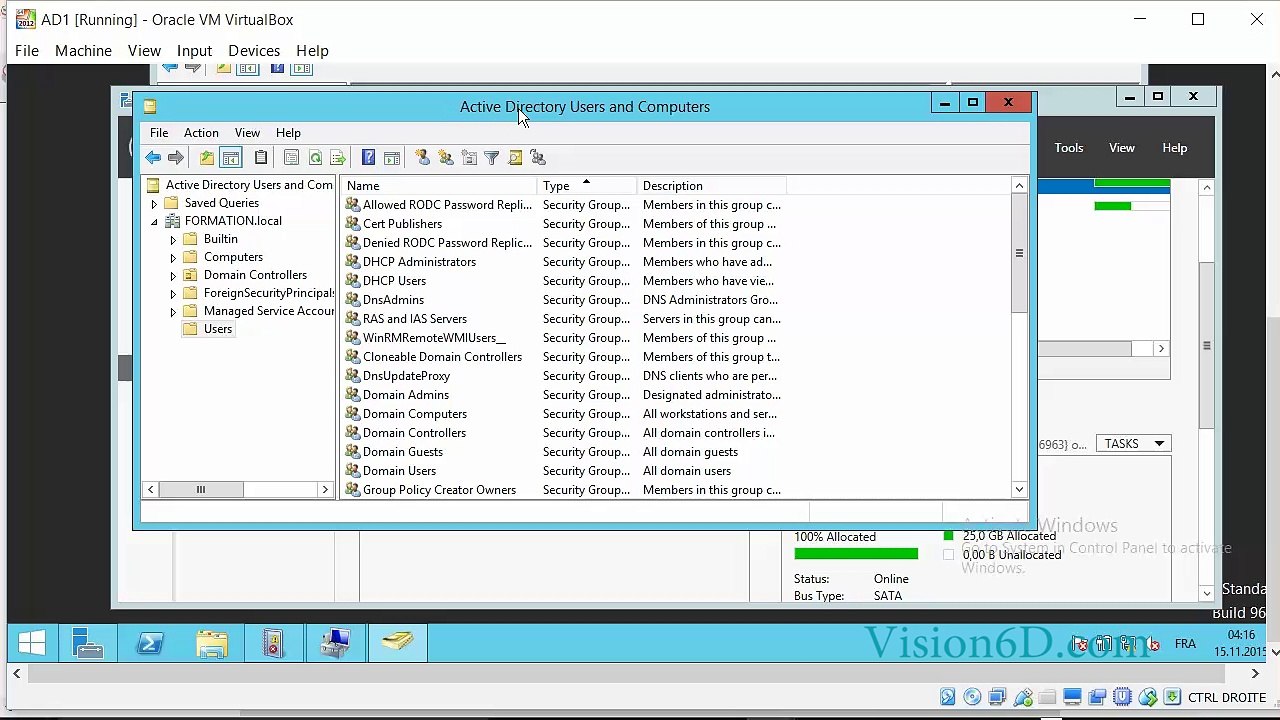Click the Active Directory taskbar icon
1280x720 pixels.
397,644
